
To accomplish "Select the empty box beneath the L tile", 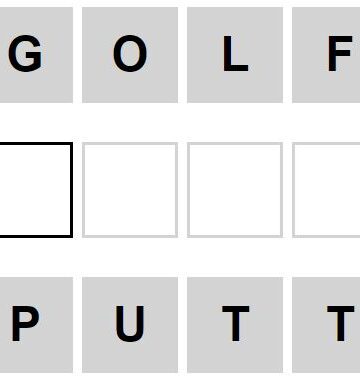I will 235,190.
